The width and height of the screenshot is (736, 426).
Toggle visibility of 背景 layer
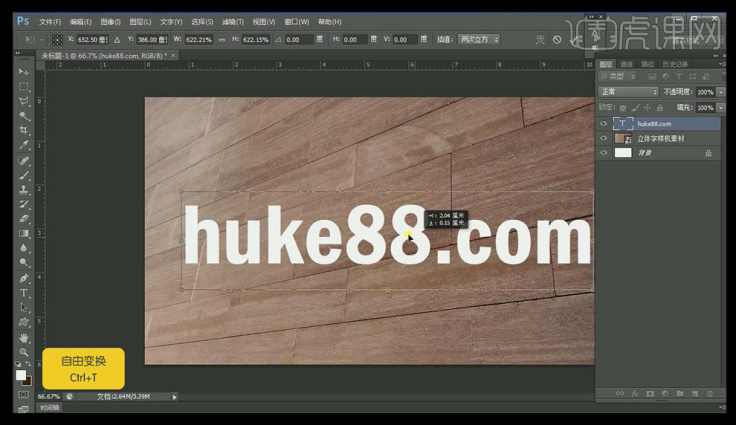point(603,153)
